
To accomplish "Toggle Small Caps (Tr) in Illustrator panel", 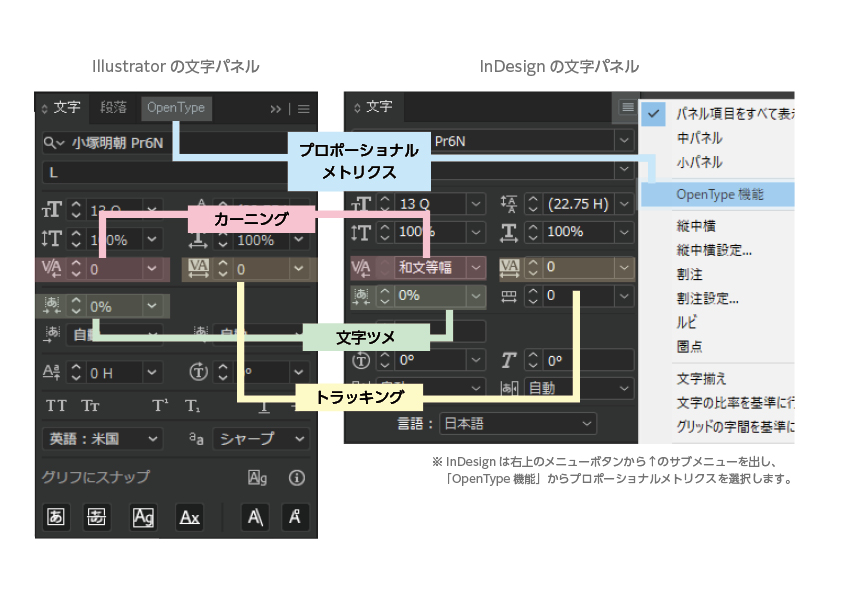I will [x=90, y=405].
